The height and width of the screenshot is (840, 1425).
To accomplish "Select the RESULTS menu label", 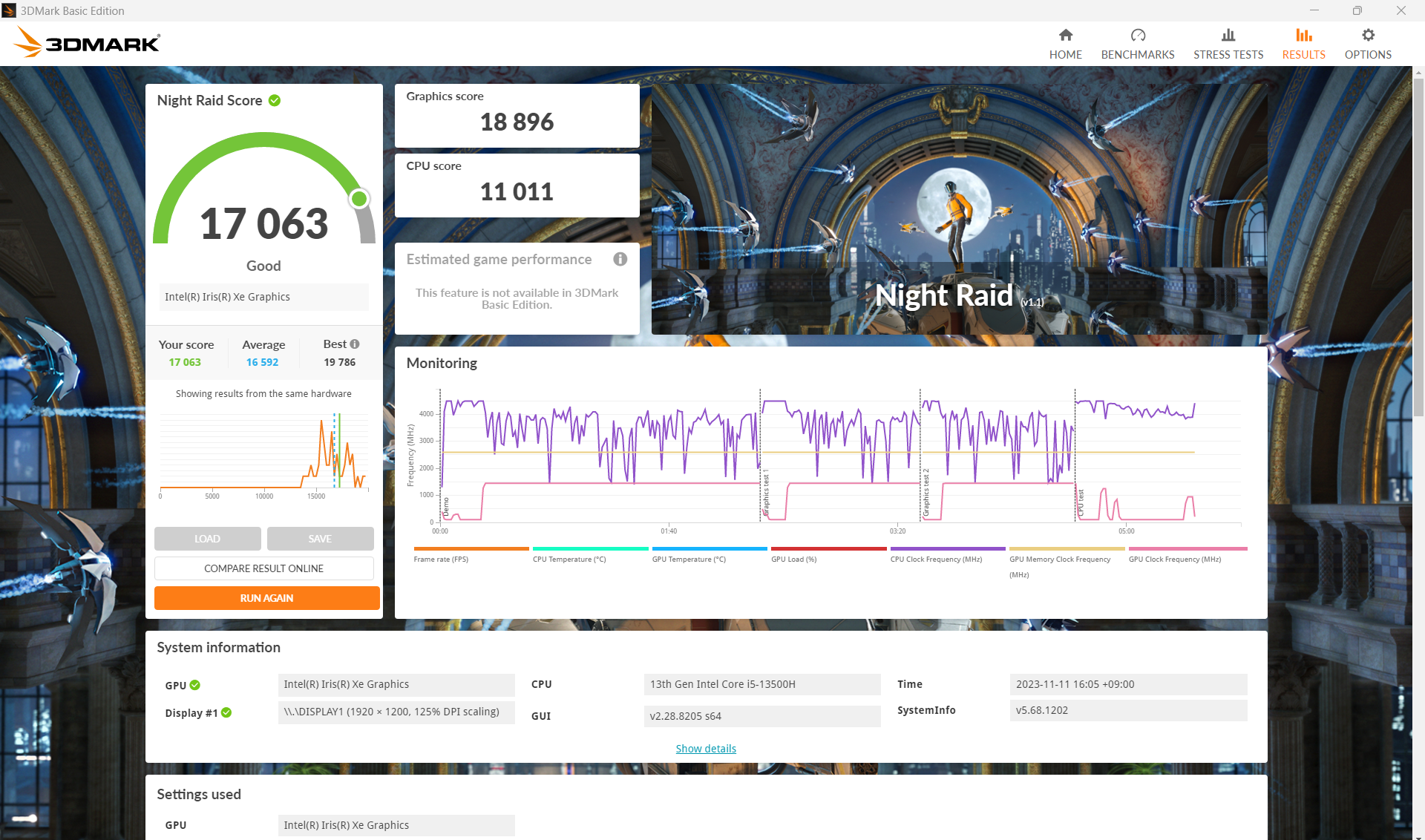I will point(1303,55).
